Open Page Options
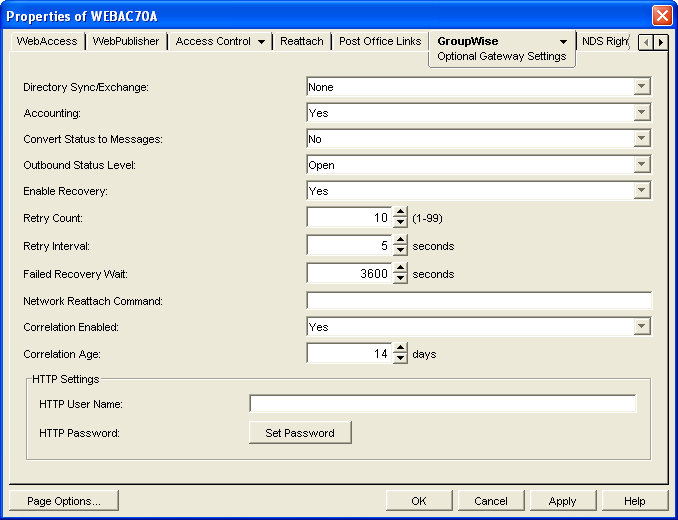 [64, 501]
